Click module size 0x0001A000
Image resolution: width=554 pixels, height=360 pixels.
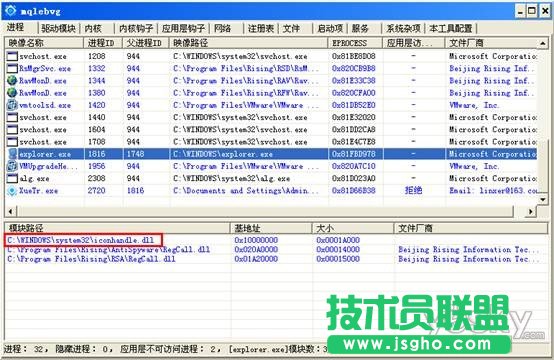coord(338,240)
